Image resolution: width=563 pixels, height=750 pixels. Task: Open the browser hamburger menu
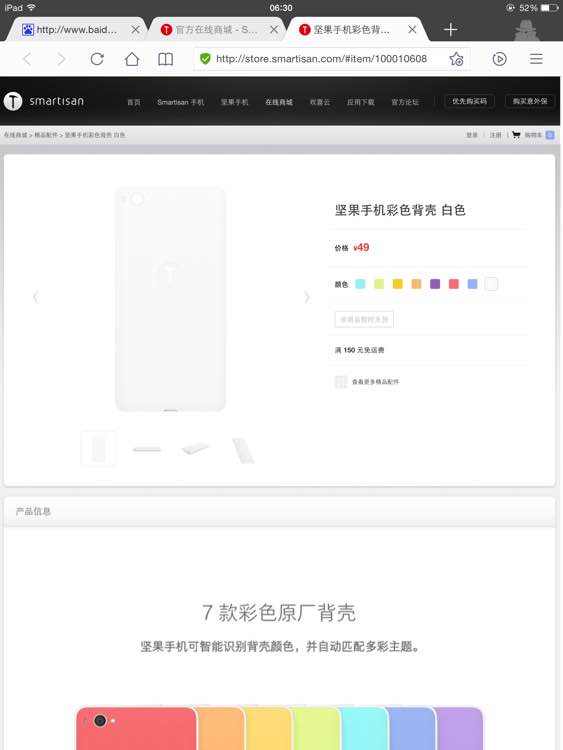pos(536,59)
